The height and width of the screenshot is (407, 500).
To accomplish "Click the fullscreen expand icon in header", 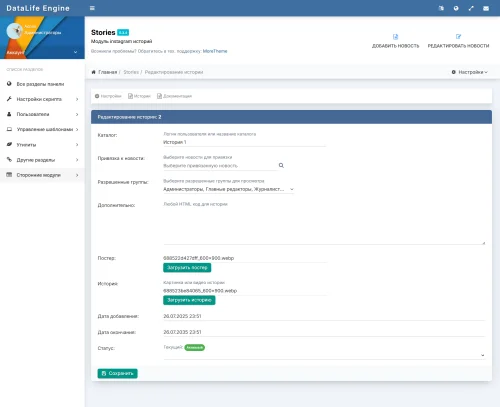I will click(471, 8).
